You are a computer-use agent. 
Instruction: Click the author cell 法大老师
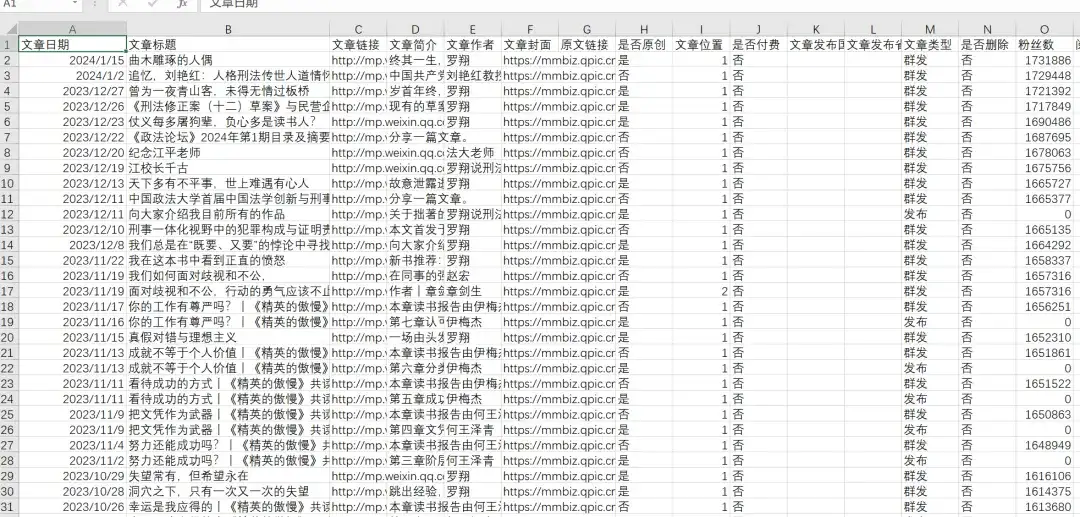pyautogui.click(x=472, y=153)
